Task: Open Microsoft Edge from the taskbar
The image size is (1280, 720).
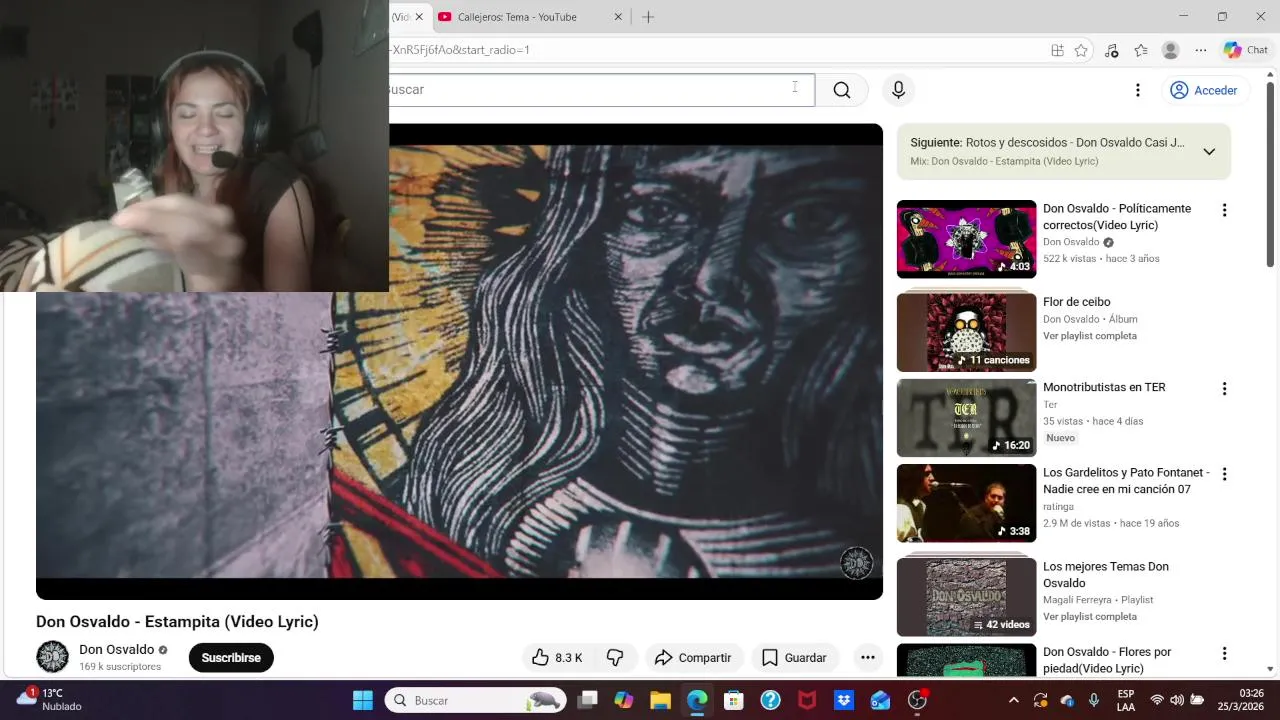Action: click(697, 700)
